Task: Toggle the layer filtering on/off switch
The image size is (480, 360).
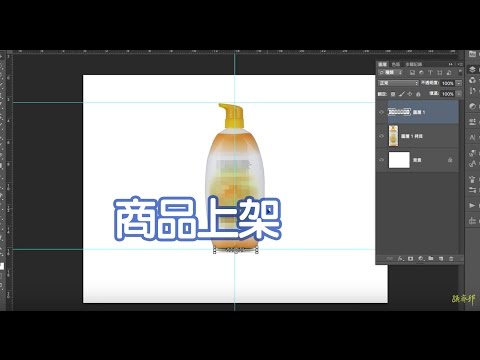Action: pos(460,72)
